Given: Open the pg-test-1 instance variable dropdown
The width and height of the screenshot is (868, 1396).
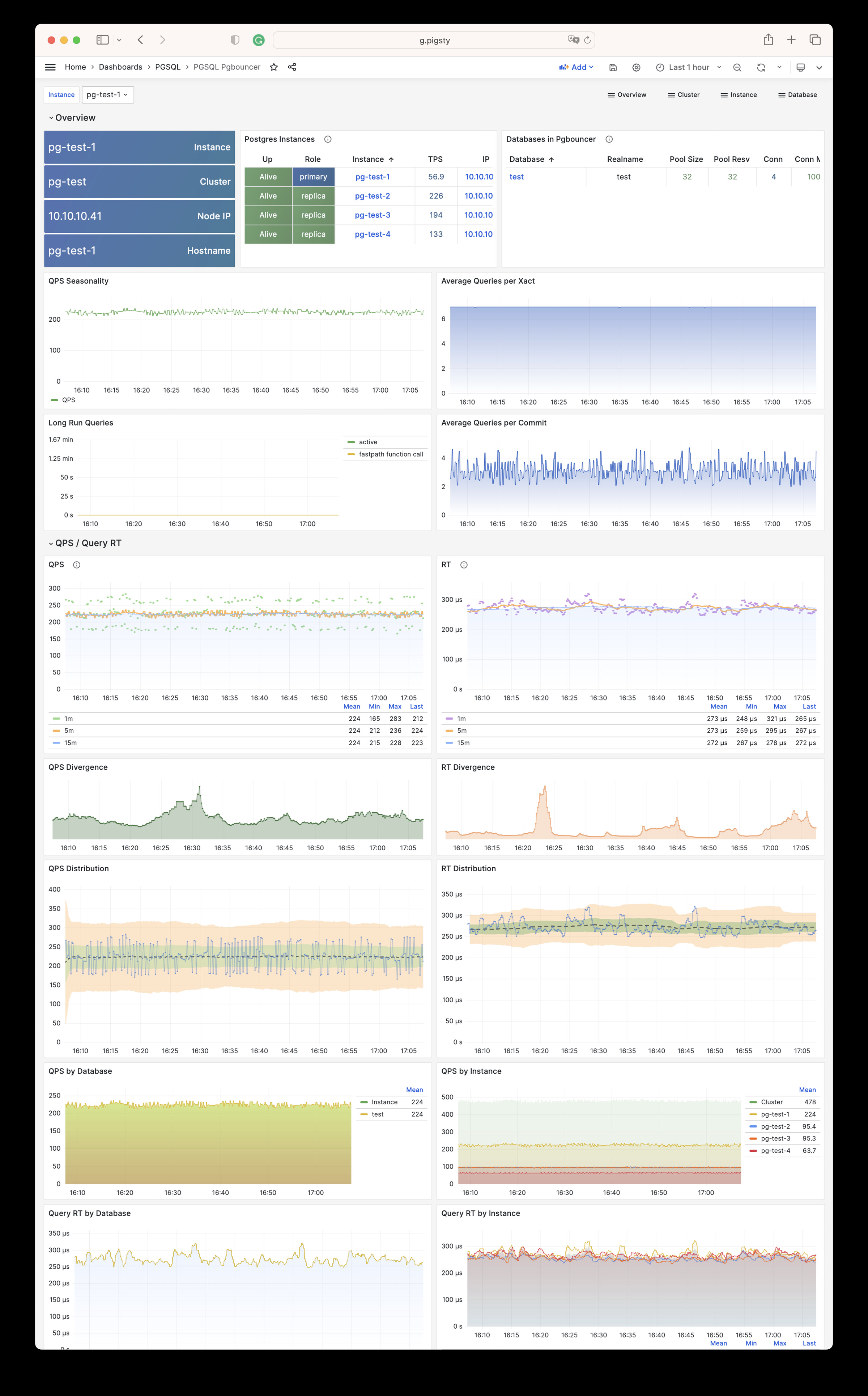Looking at the screenshot, I should [x=107, y=95].
